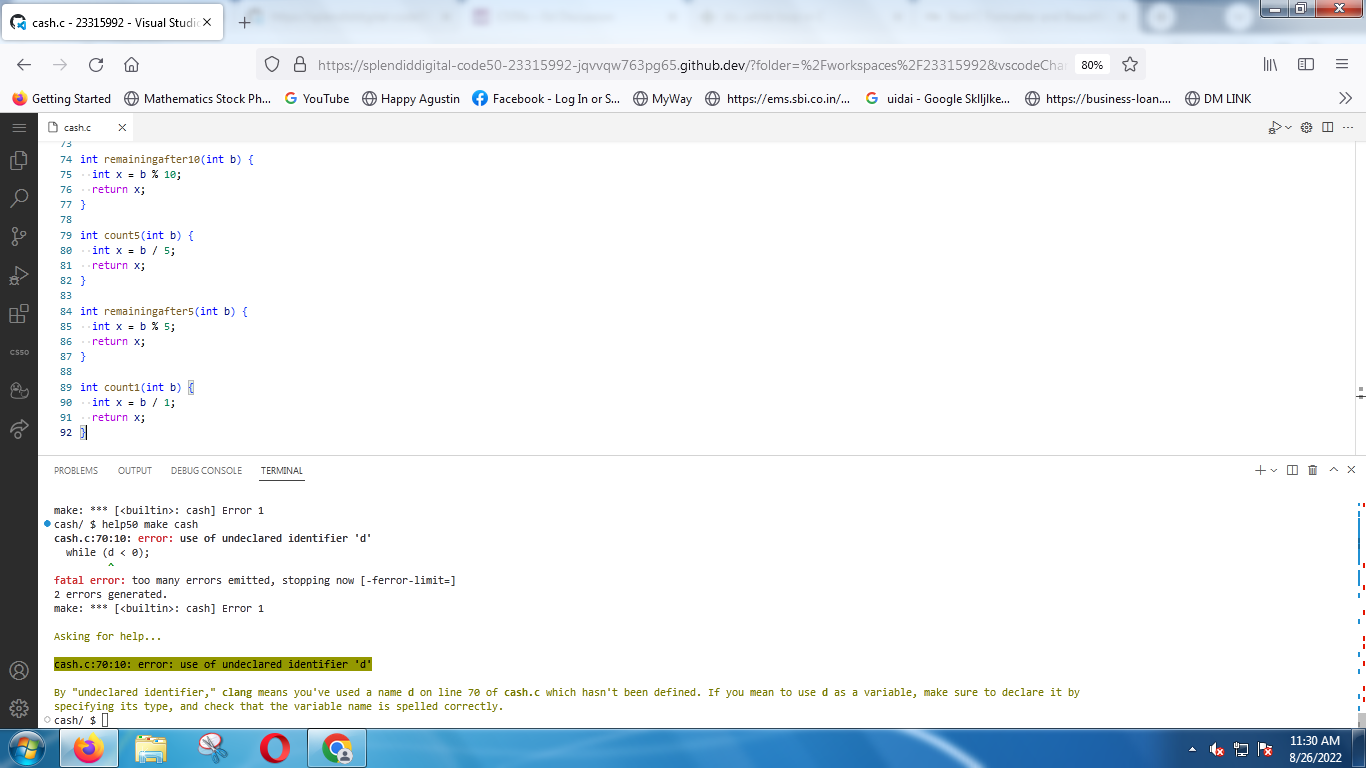This screenshot has width=1366, height=768.
Task: Open the VS Code hamburger menu
Action: (x=18, y=128)
